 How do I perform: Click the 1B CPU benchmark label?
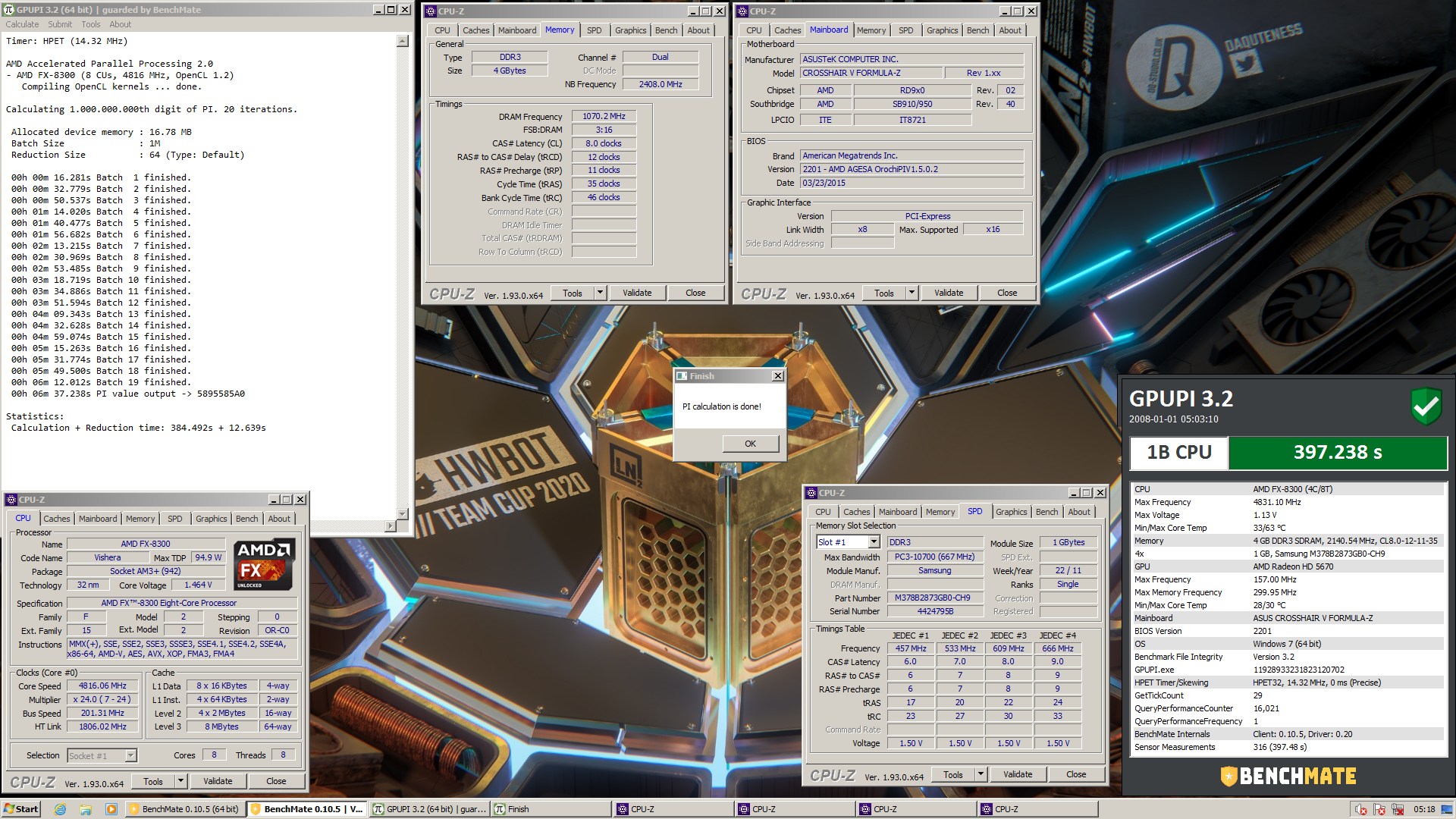1178,453
